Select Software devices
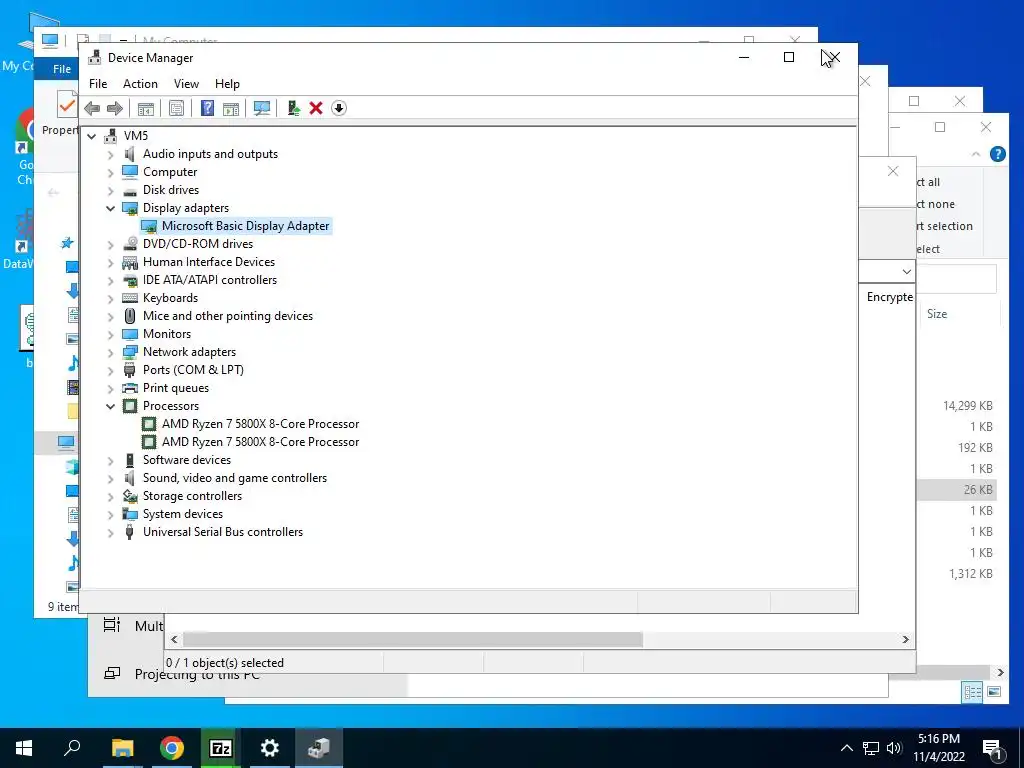 click(187, 460)
